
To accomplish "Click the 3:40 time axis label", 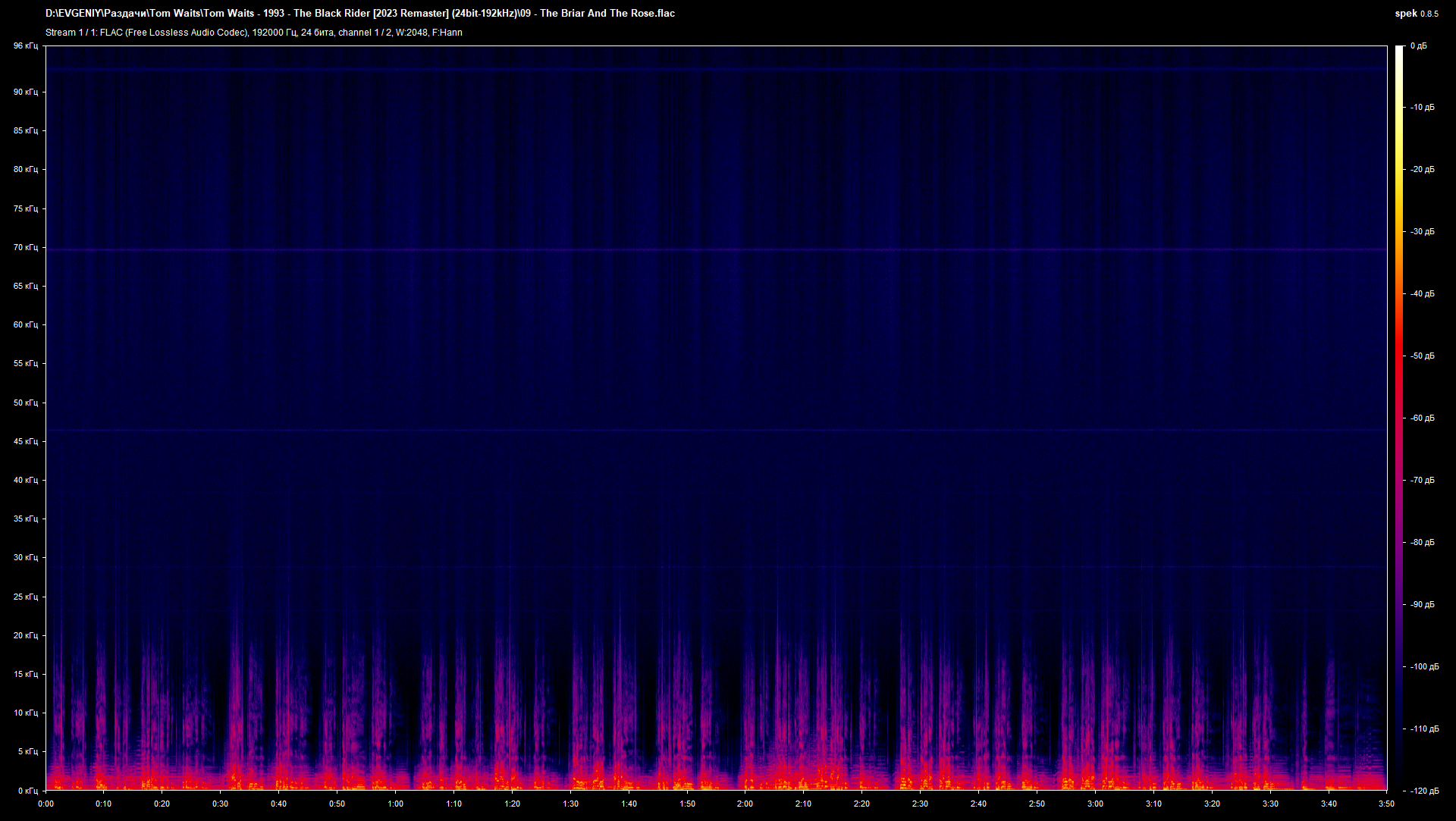I will click(x=1329, y=804).
